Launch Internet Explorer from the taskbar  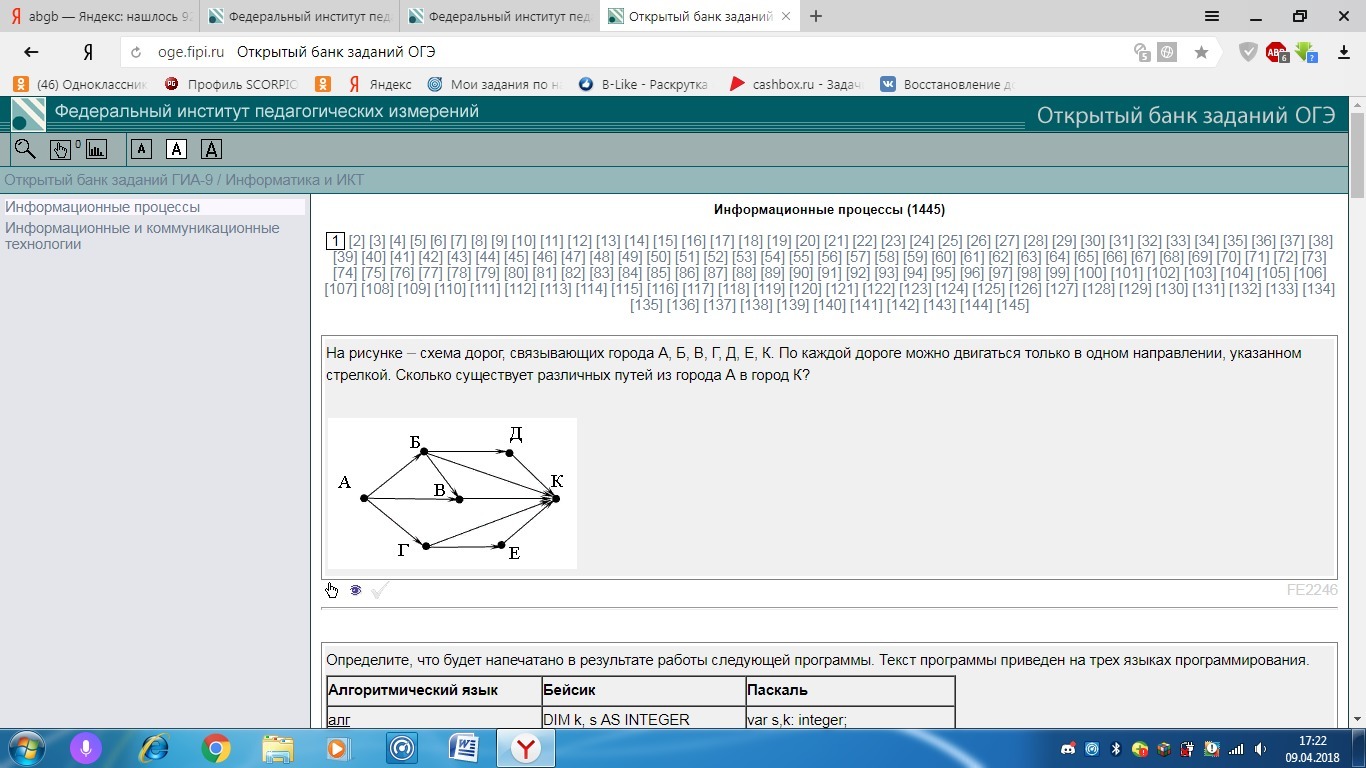(154, 748)
